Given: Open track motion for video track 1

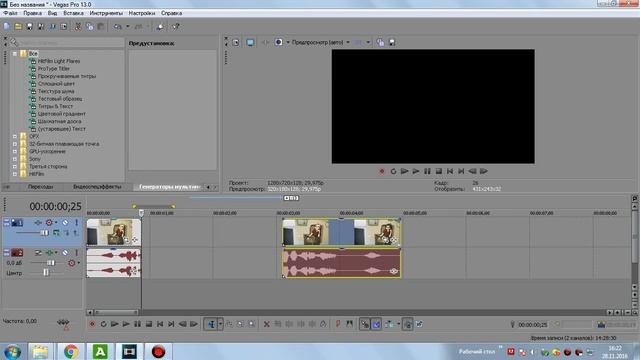Looking at the screenshot, I should (38, 223).
